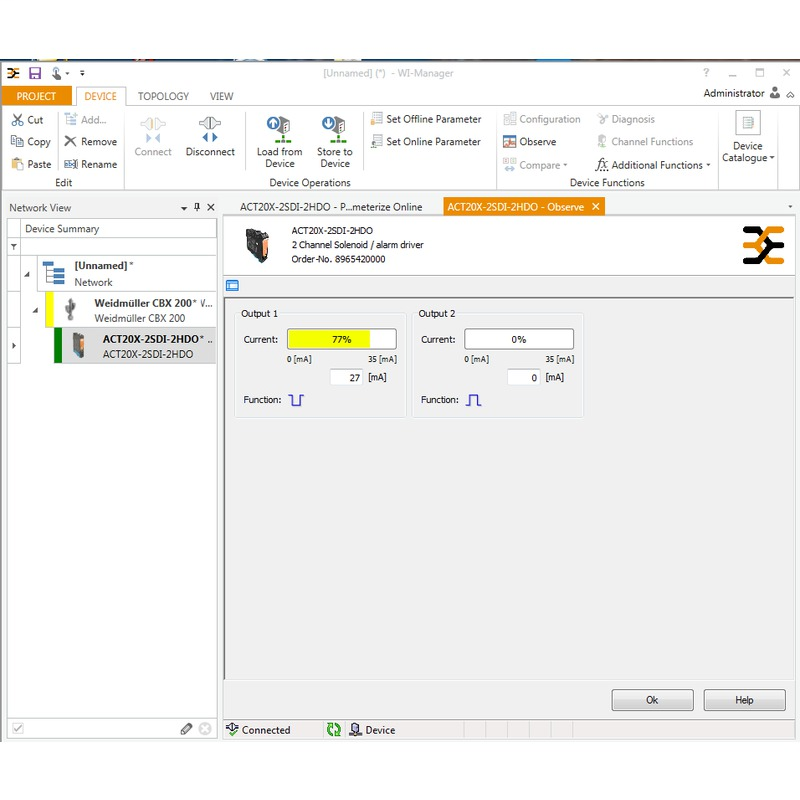Image resolution: width=800 pixels, height=800 pixels.
Task: Rename the selected device
Action: (x=91, y=164)
